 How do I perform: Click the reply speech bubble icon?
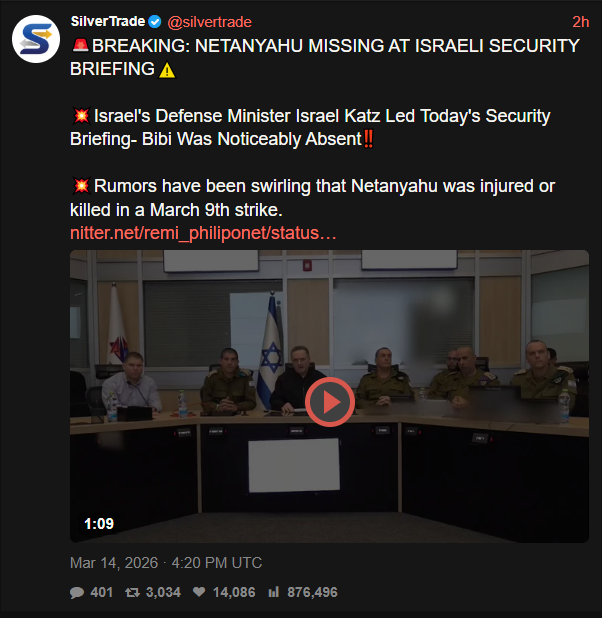(77, 592)
